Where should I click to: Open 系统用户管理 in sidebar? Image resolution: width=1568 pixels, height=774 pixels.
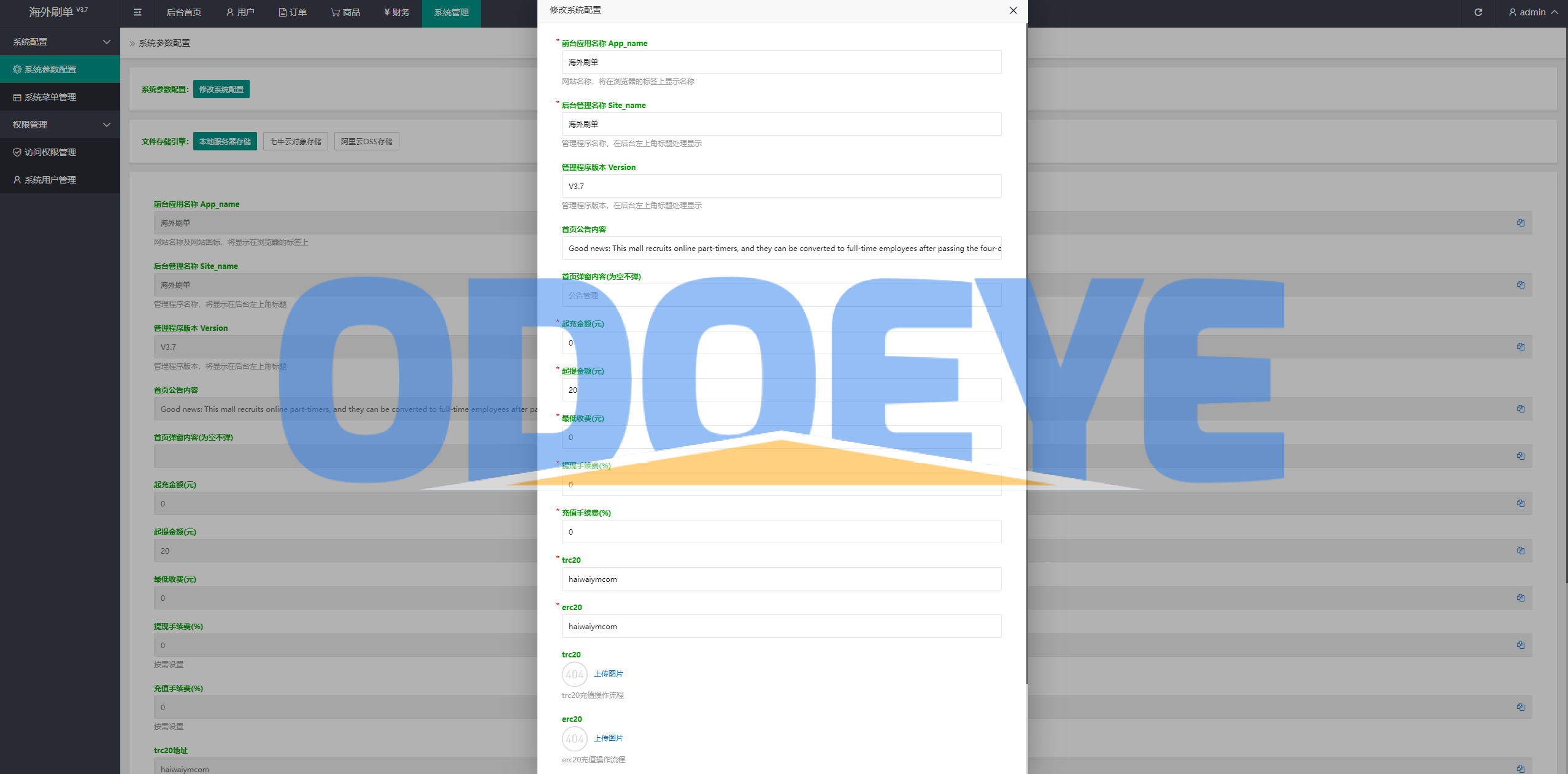pos(60,180)
